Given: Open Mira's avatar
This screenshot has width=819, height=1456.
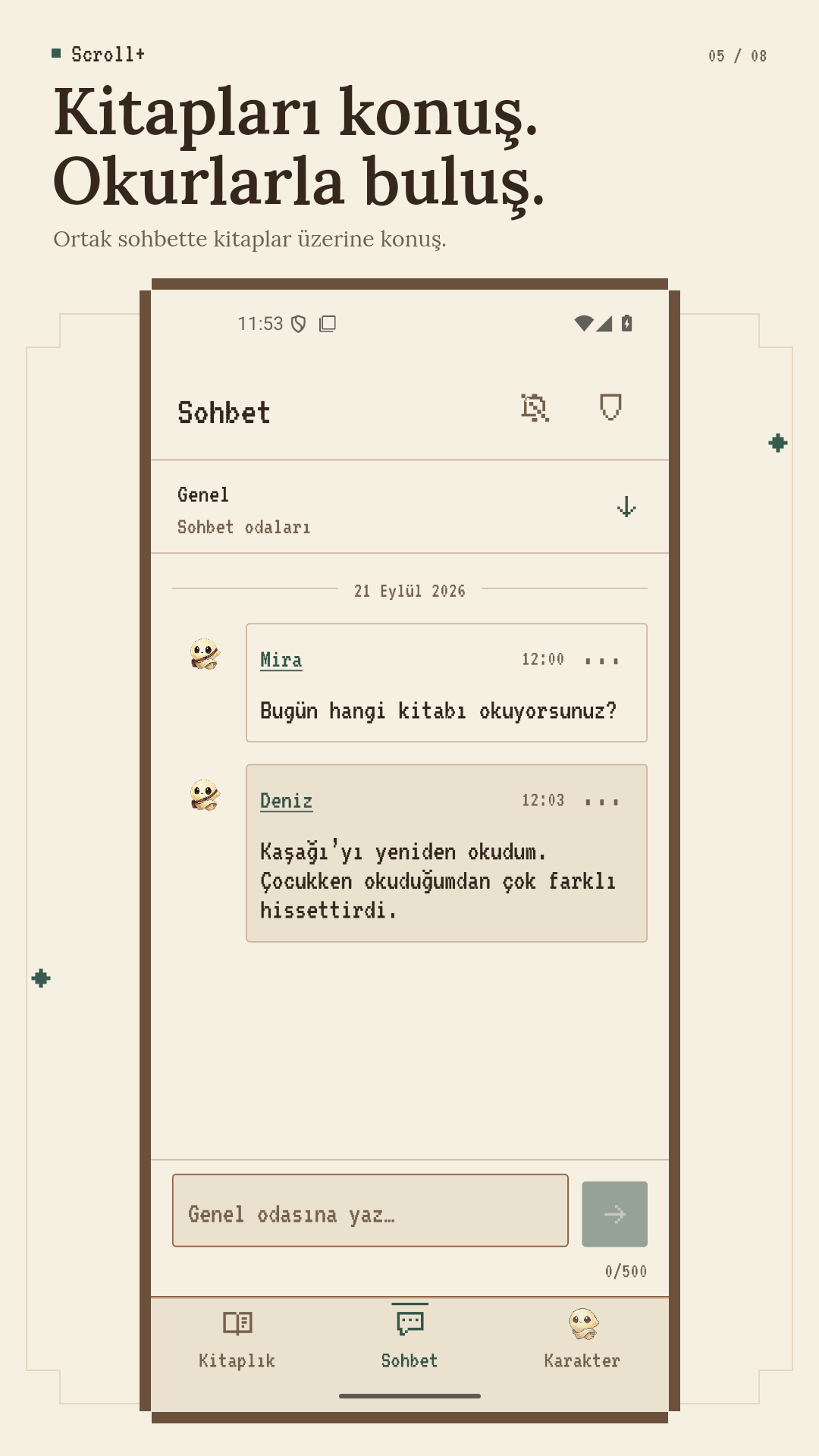Looking at the screenshot, I should [205, 654].
